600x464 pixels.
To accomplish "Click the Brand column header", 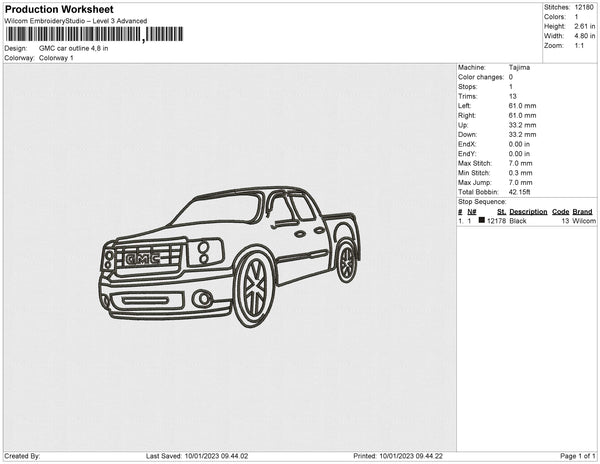I will coord(582,212).
